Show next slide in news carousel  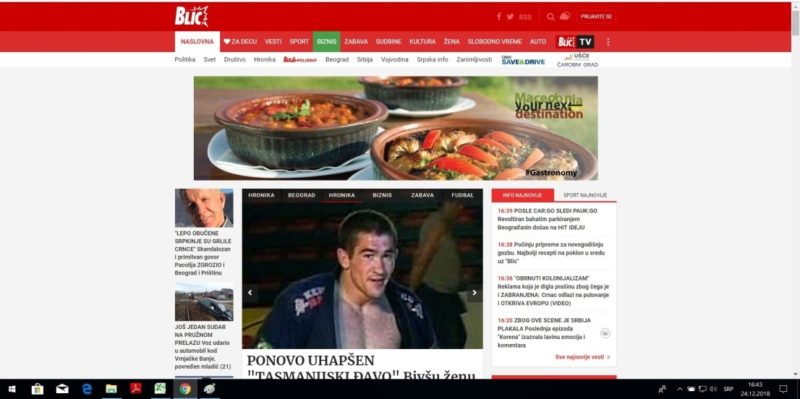click(474, 293)
